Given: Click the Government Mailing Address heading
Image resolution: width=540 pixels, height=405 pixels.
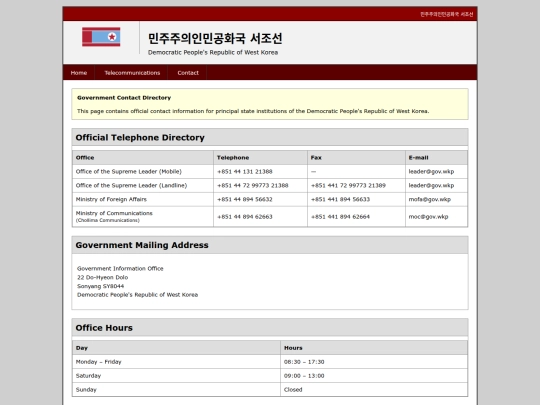Looking at the screenshot, I should (142, 245).
